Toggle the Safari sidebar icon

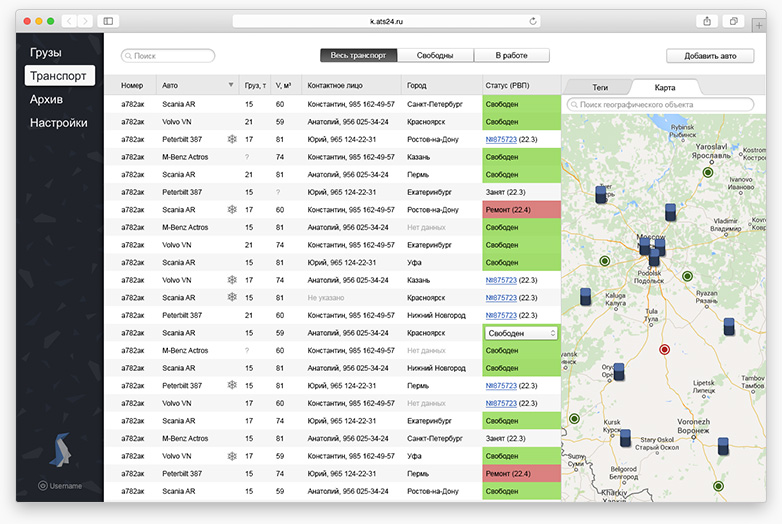point(108,21)
